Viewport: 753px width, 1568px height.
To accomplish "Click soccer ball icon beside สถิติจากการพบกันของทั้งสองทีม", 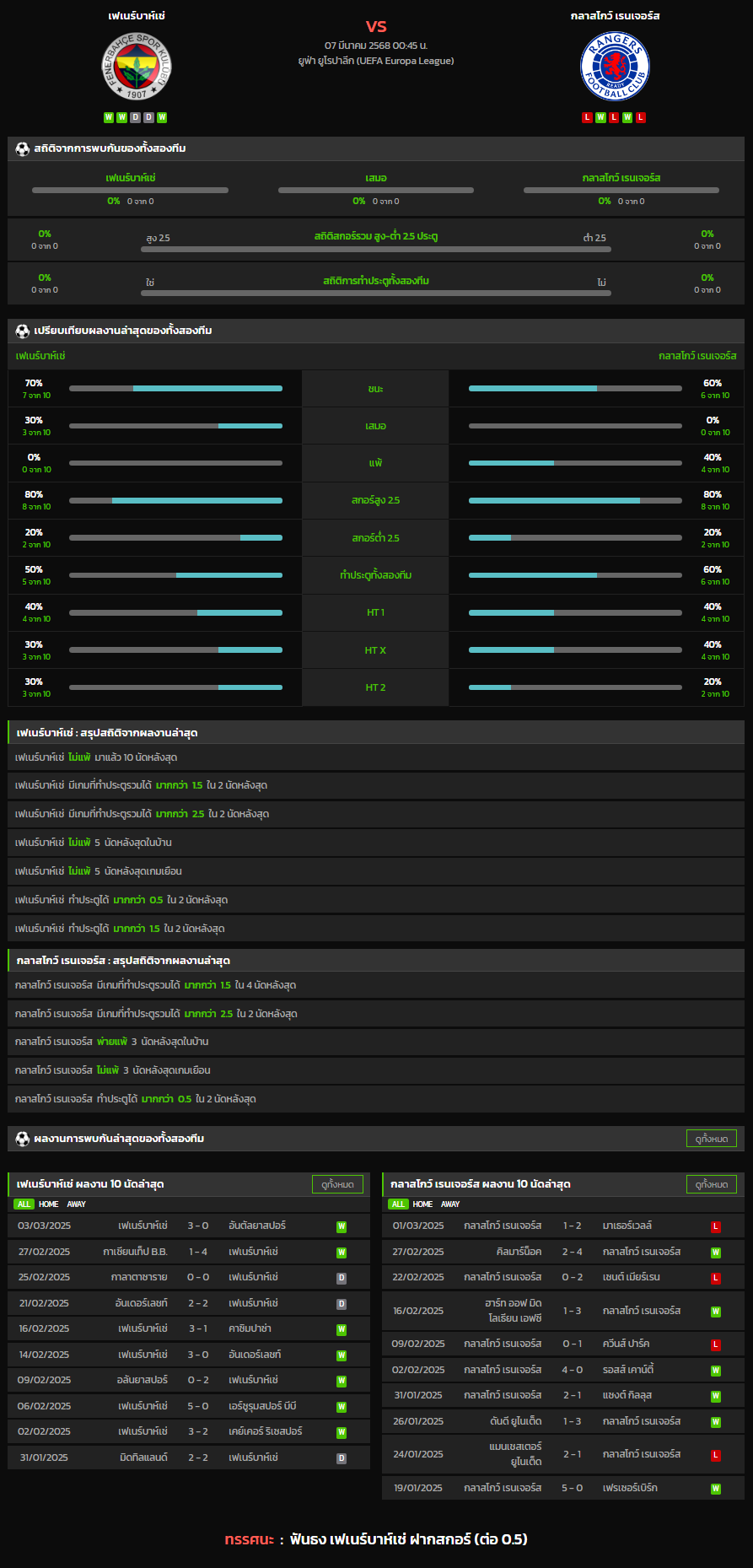I will [x=23, y=148].
